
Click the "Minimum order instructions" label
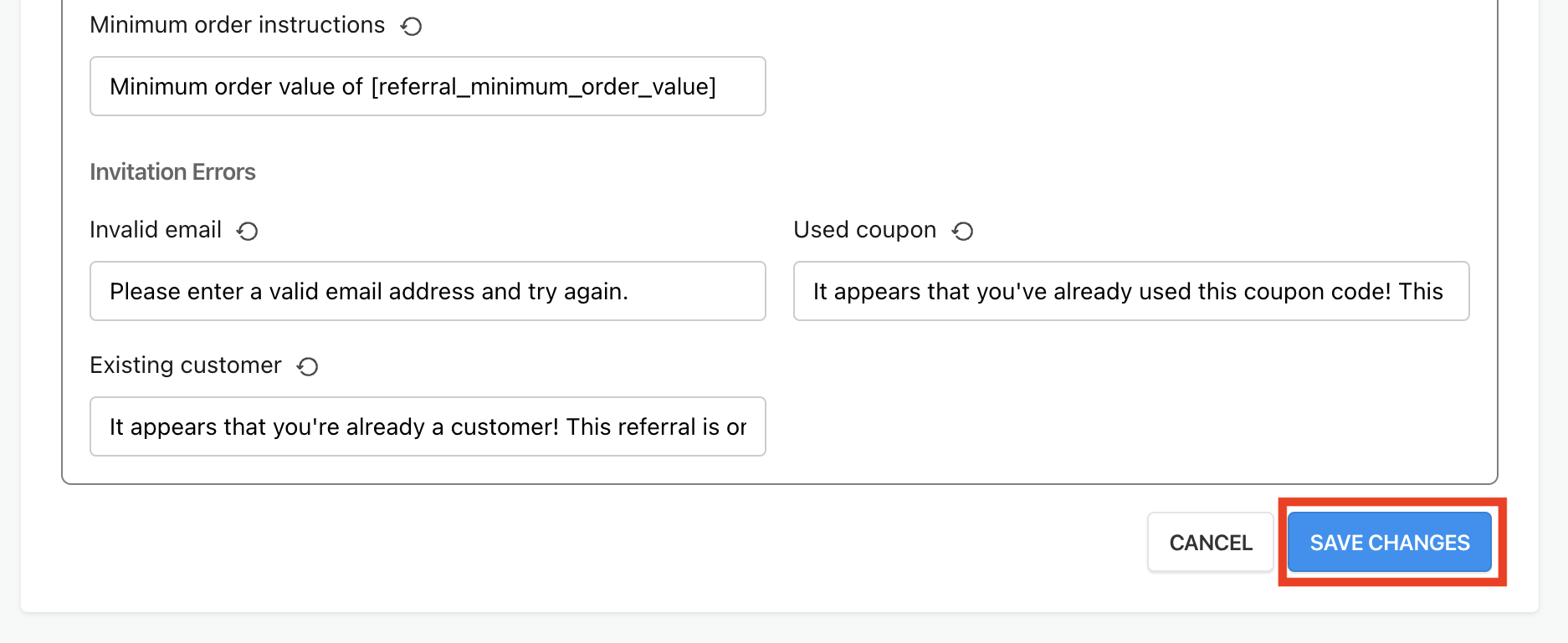click(237, 25)
